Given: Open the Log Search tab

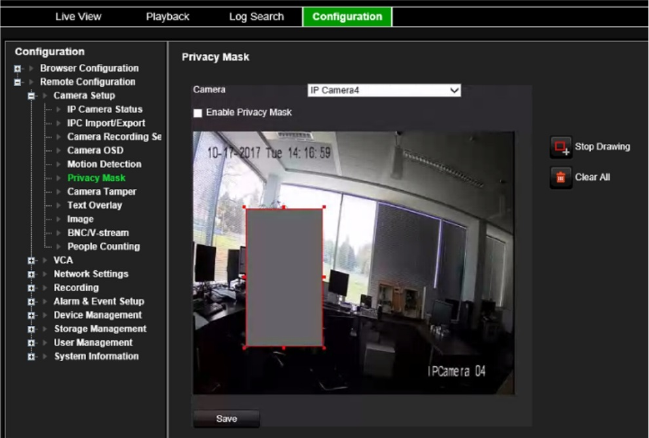Looking at the screenshot, I should point(257,17).
